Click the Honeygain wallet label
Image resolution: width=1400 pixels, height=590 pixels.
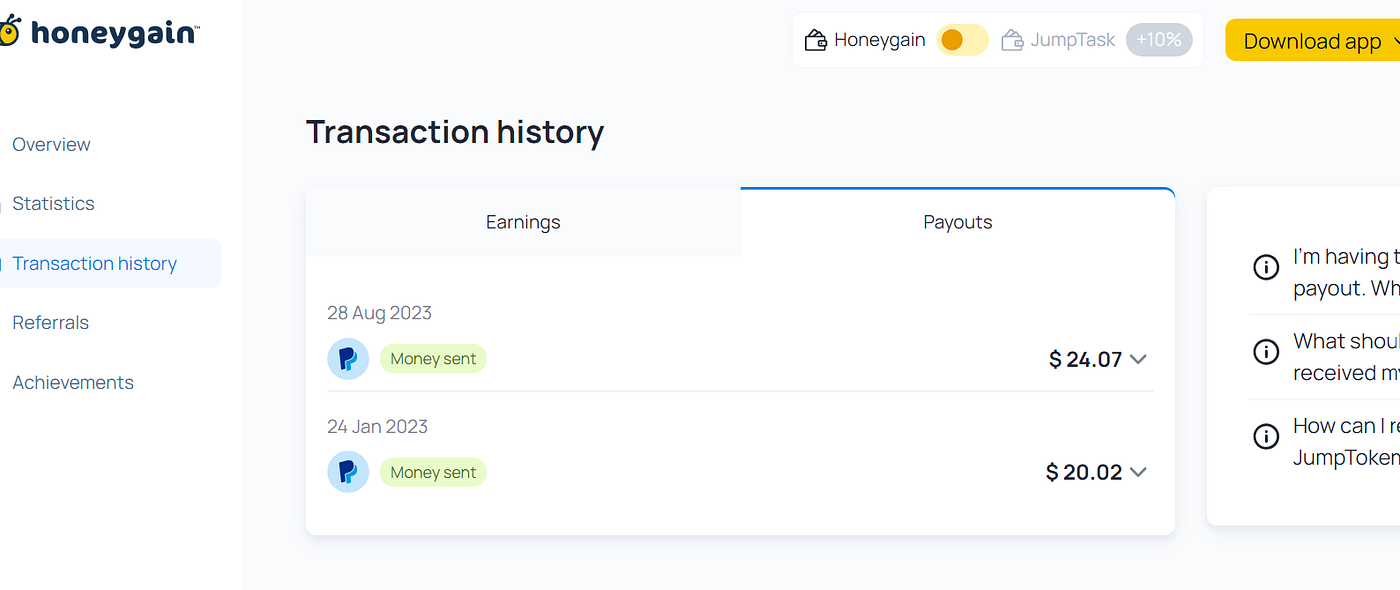(880, 41)
